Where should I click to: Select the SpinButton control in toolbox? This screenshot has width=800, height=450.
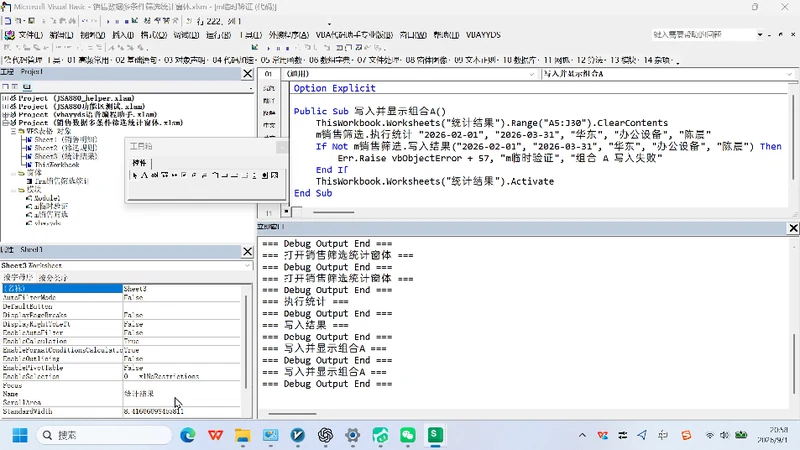(254, 175)
